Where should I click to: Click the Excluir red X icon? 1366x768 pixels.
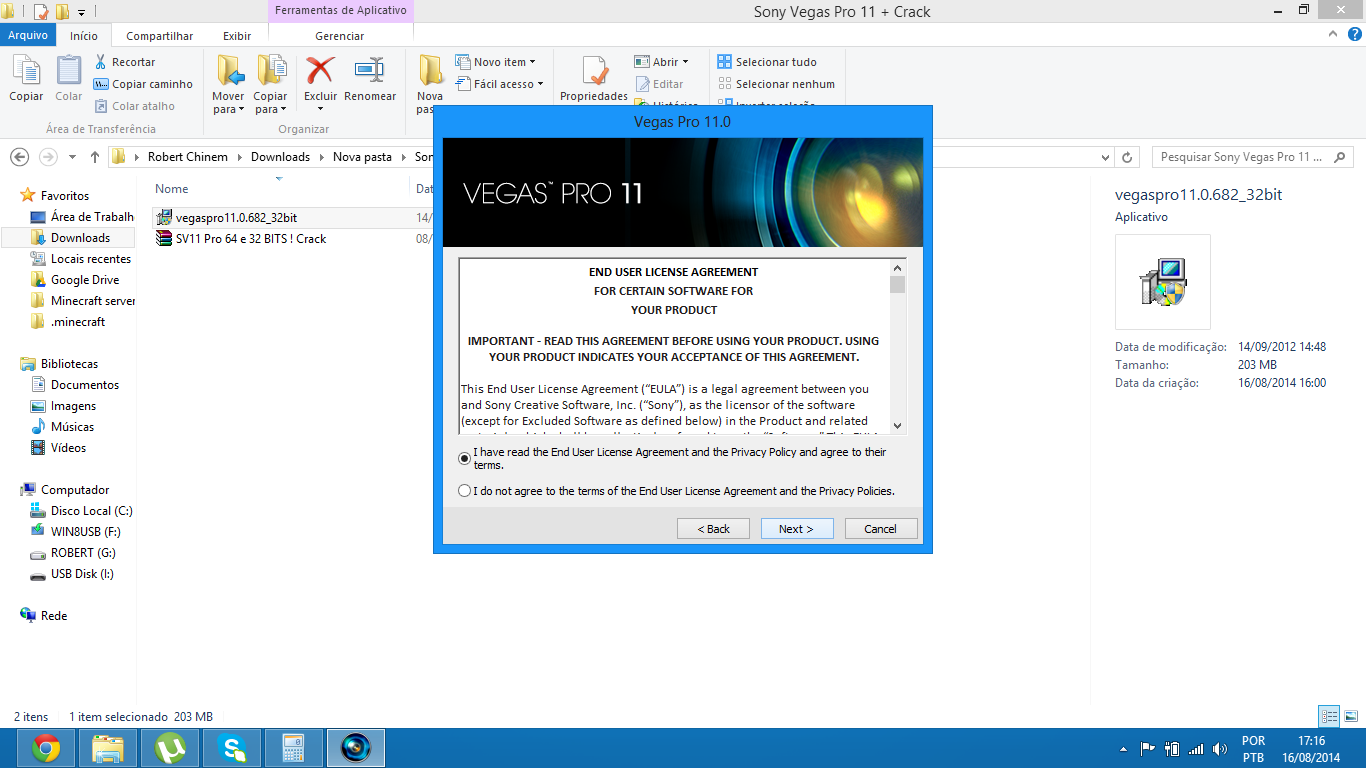click(320, 72)
